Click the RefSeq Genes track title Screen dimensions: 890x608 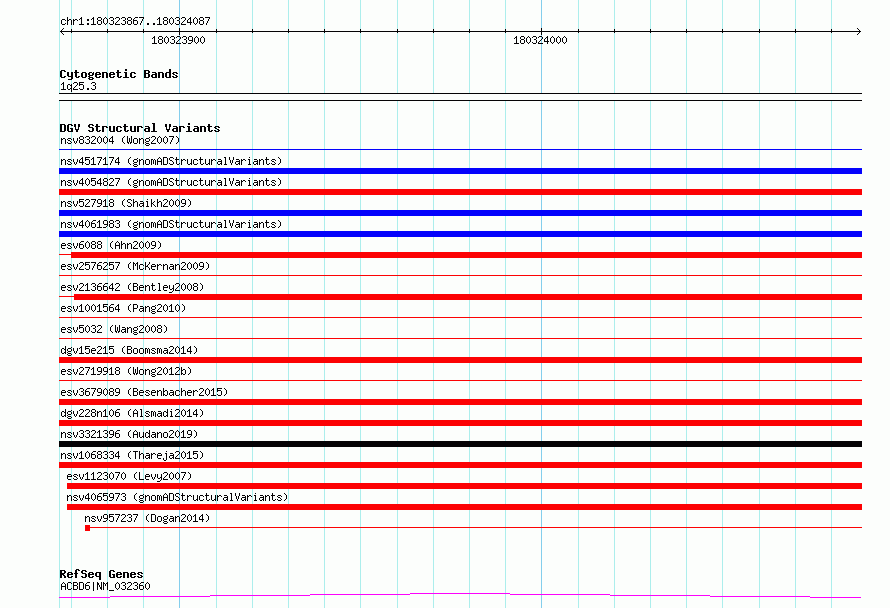pos(101,574)
